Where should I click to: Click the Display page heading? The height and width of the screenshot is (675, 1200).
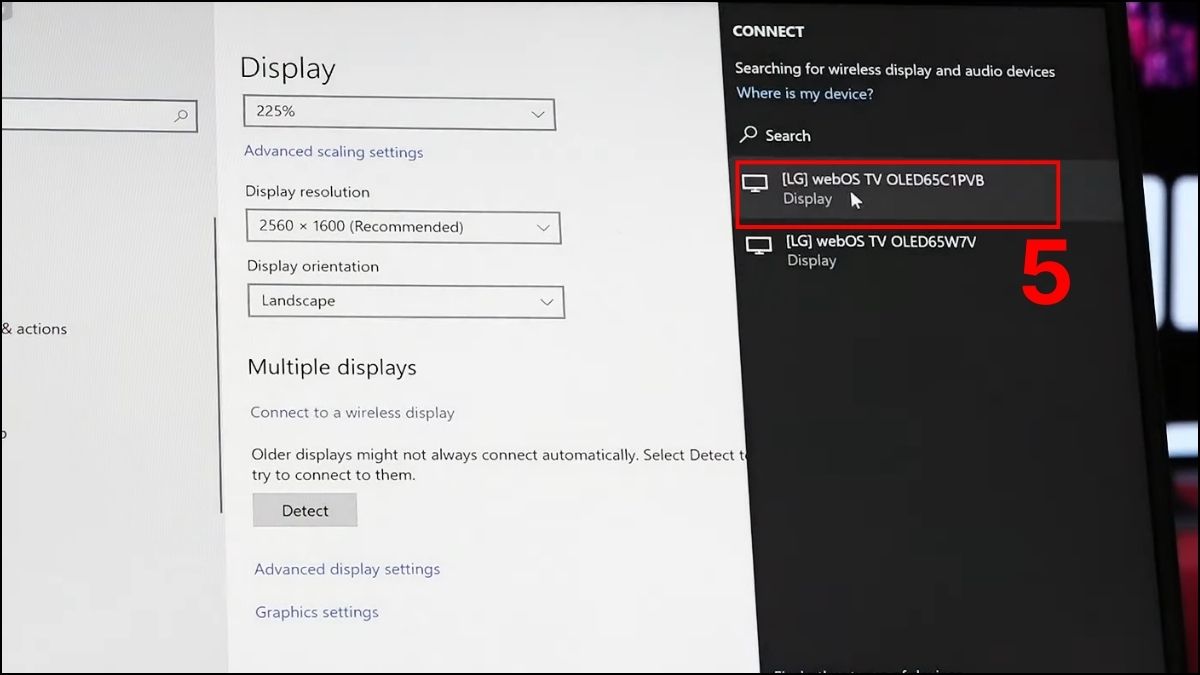click(x=288, y=68)
